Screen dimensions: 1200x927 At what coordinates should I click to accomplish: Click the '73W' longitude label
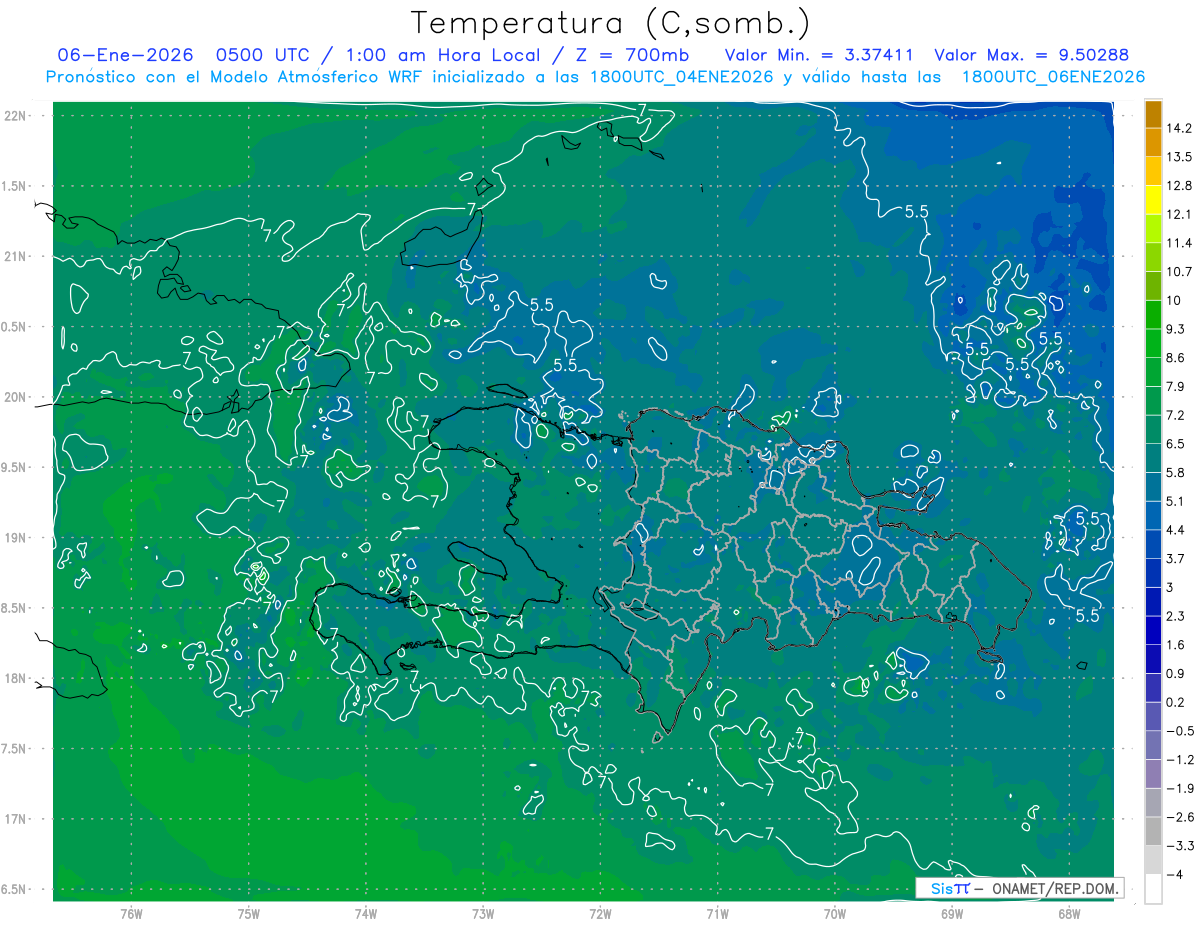(483, 914)
